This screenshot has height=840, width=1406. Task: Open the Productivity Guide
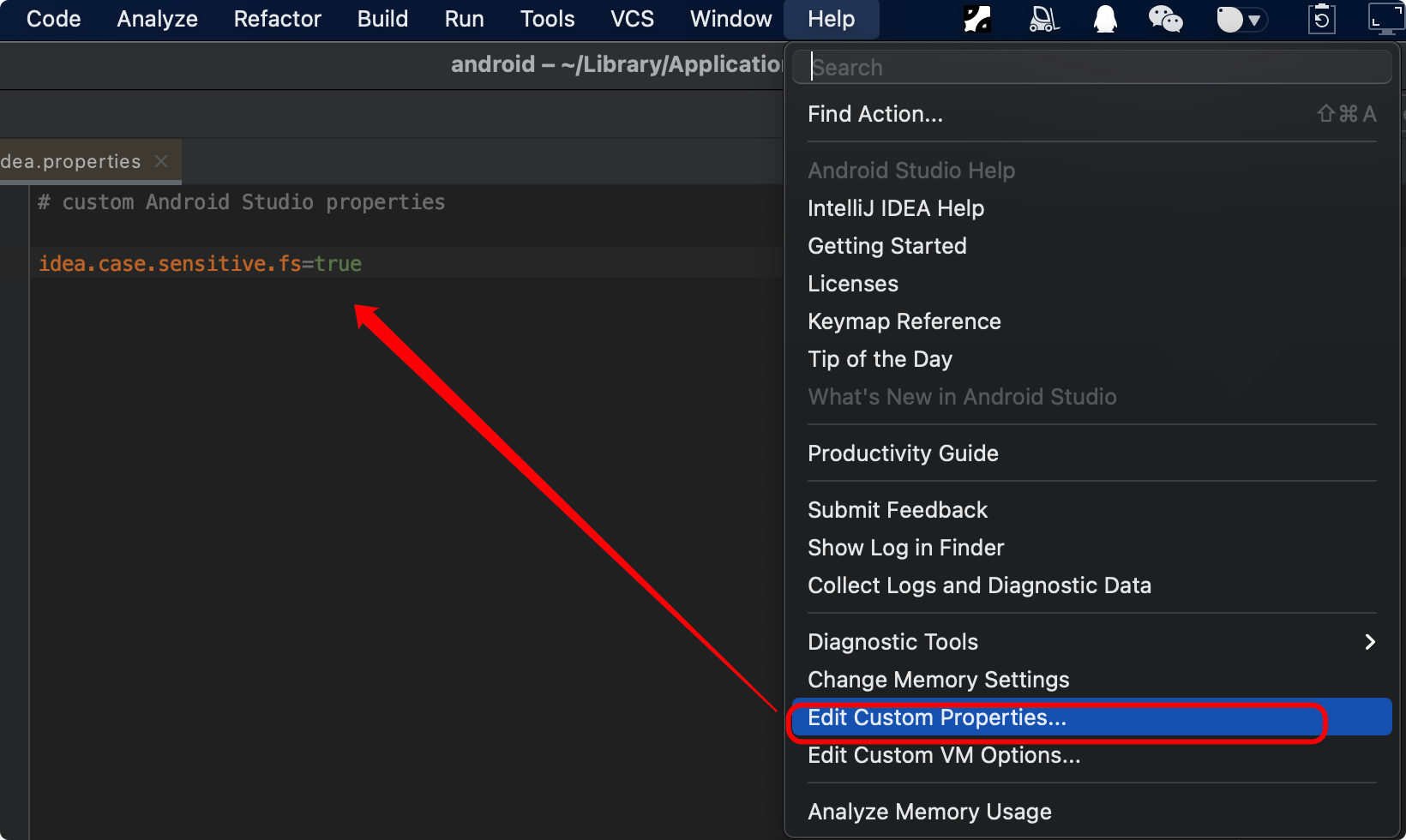click(x=1092, y=453)
